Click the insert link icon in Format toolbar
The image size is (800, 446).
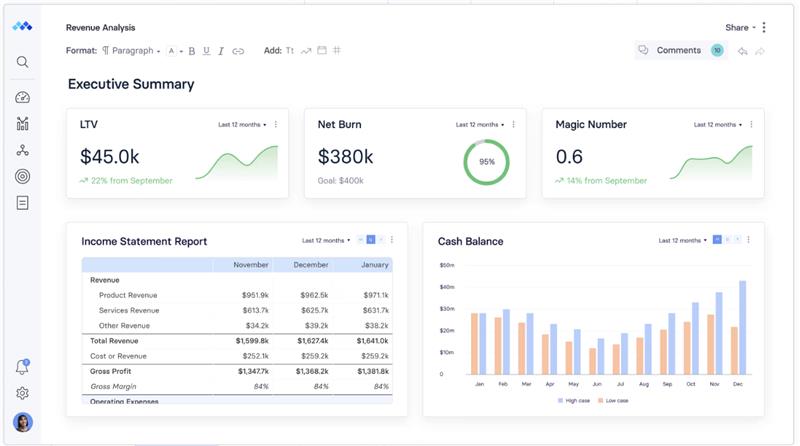click(x=238, y=51)
